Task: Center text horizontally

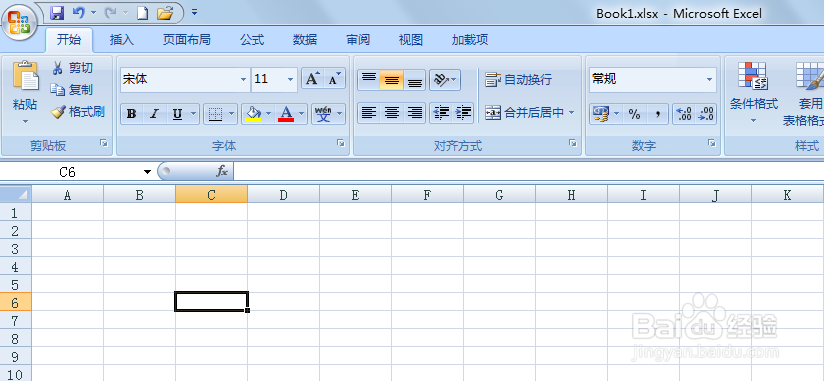Action: (392, 113)
